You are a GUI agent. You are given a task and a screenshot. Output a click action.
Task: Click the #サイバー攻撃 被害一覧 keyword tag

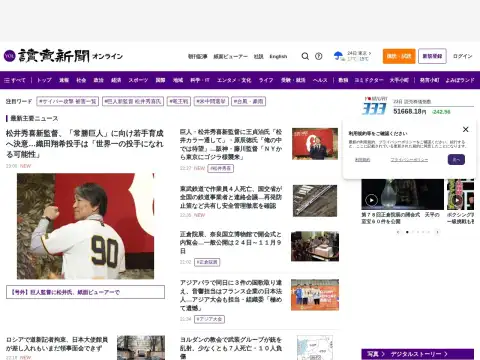[68, 101]
